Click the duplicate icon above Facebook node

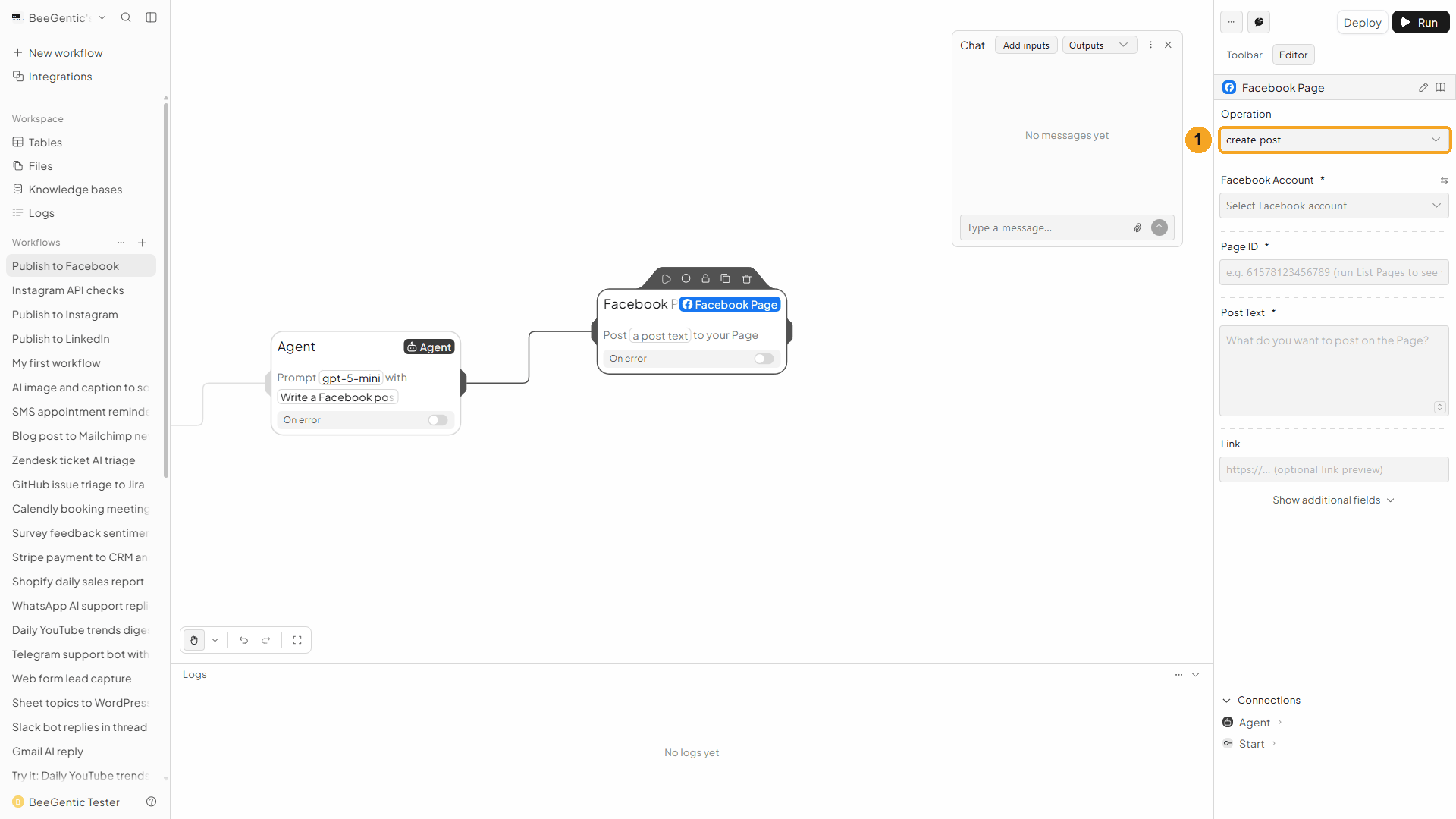pyautogui.click(x=725, y=279)
